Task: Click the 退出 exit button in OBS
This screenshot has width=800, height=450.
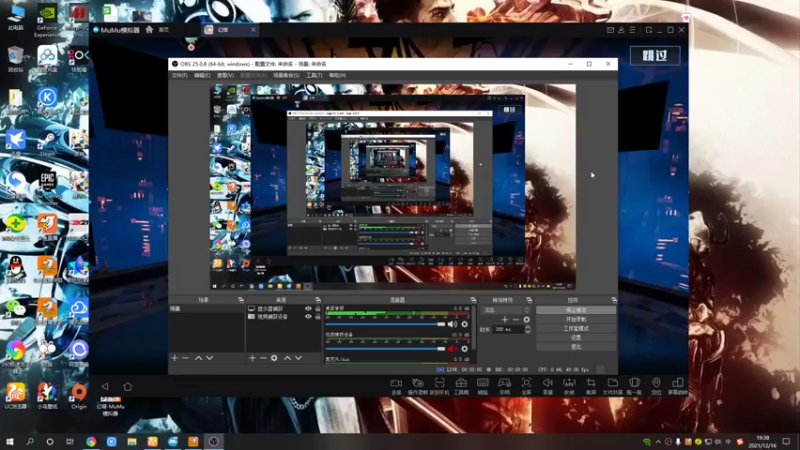Action: [x=576, y=347]
